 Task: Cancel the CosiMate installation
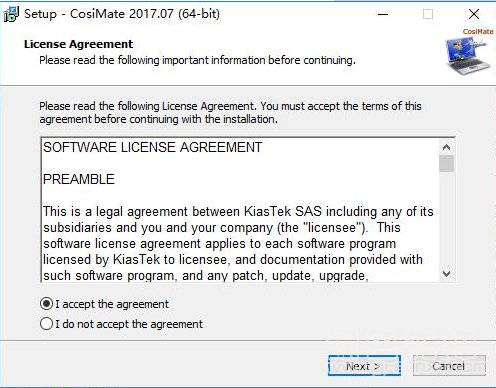pos(449,366)
